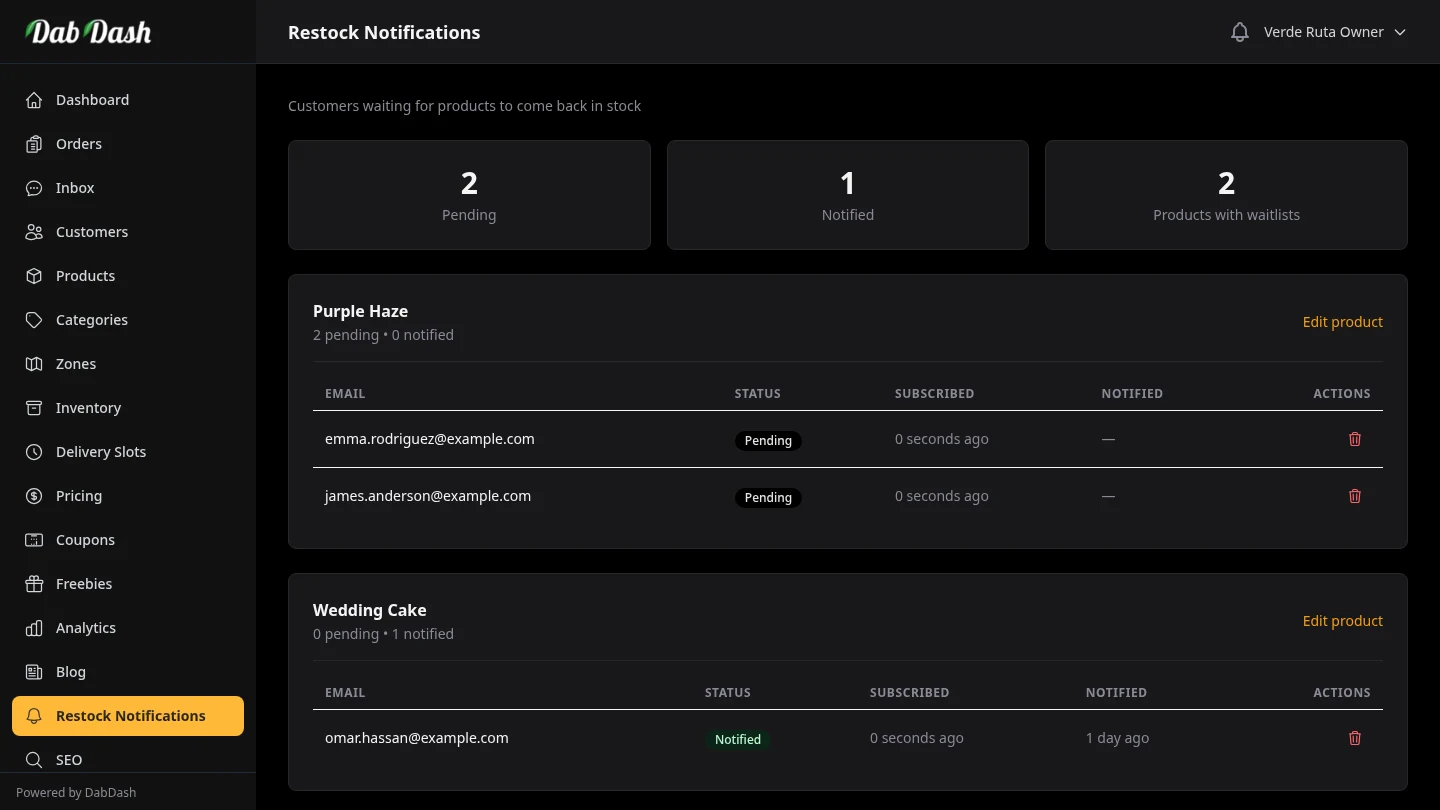Open the SEO menu item
The height and width of the screenshot is (810, 1440).
(69, 760)
